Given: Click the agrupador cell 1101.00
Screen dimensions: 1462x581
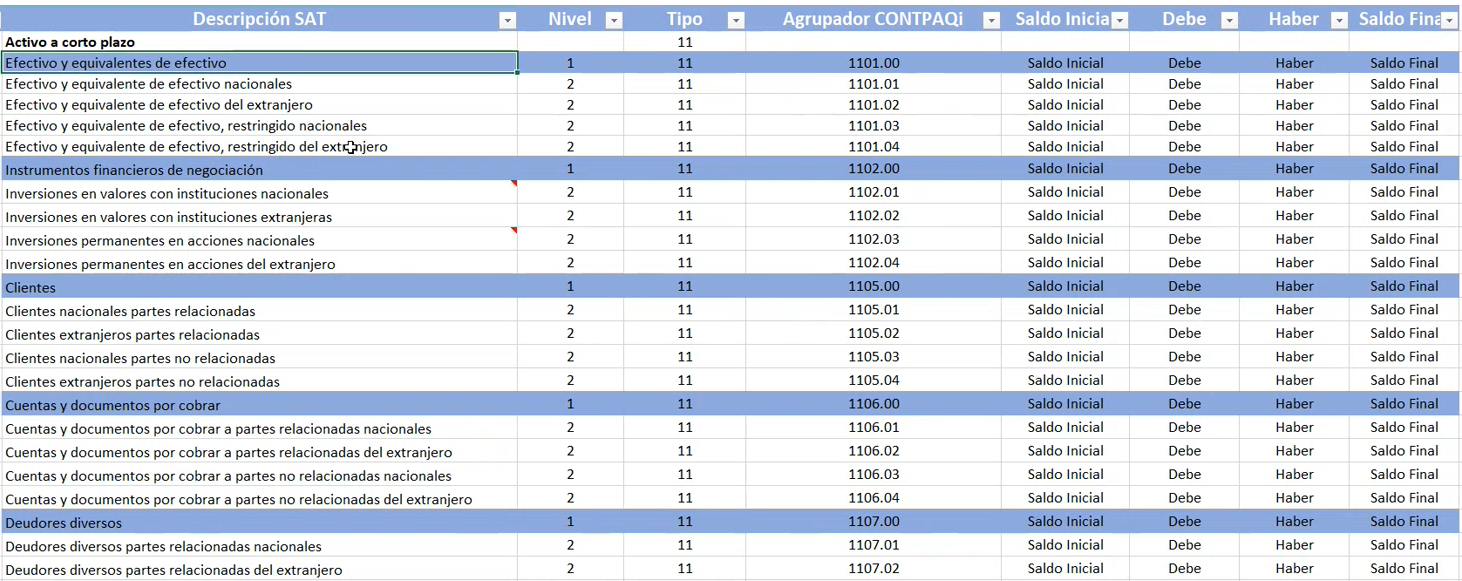Looking at the screenshot, I should click(873, 63).
